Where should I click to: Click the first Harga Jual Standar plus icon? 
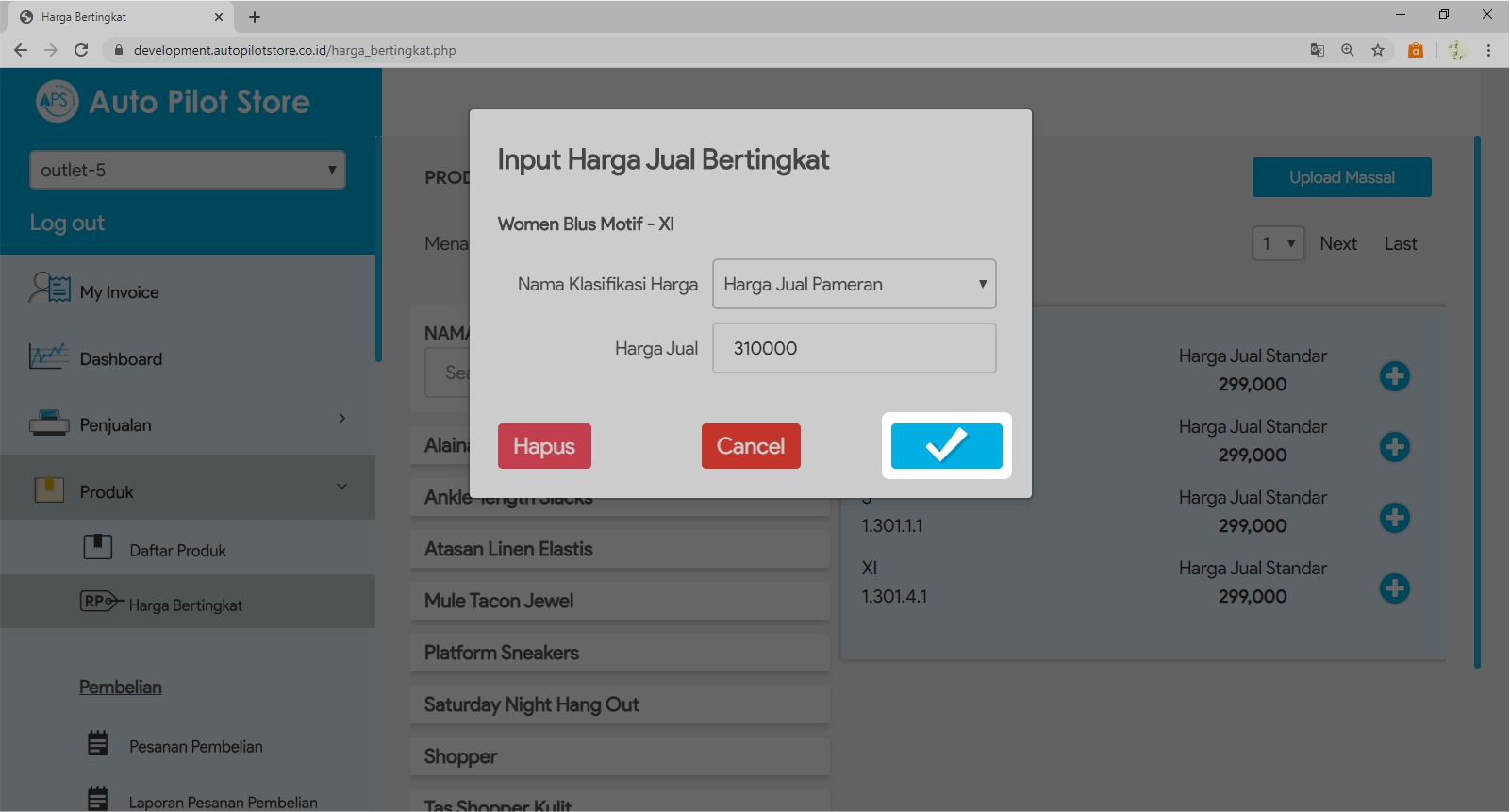point(1394,376)
